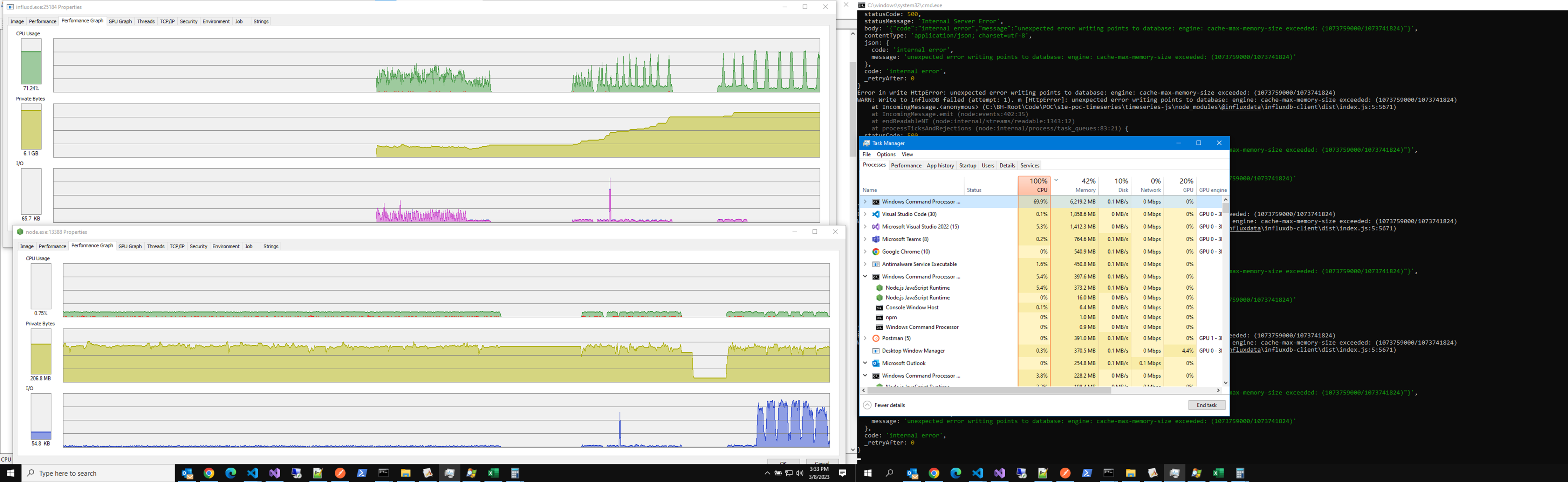Click Microsoft Teams process icon in Task Manager
The width and height of the screenshot is (1568, 482).
click(x=876, y=239)
